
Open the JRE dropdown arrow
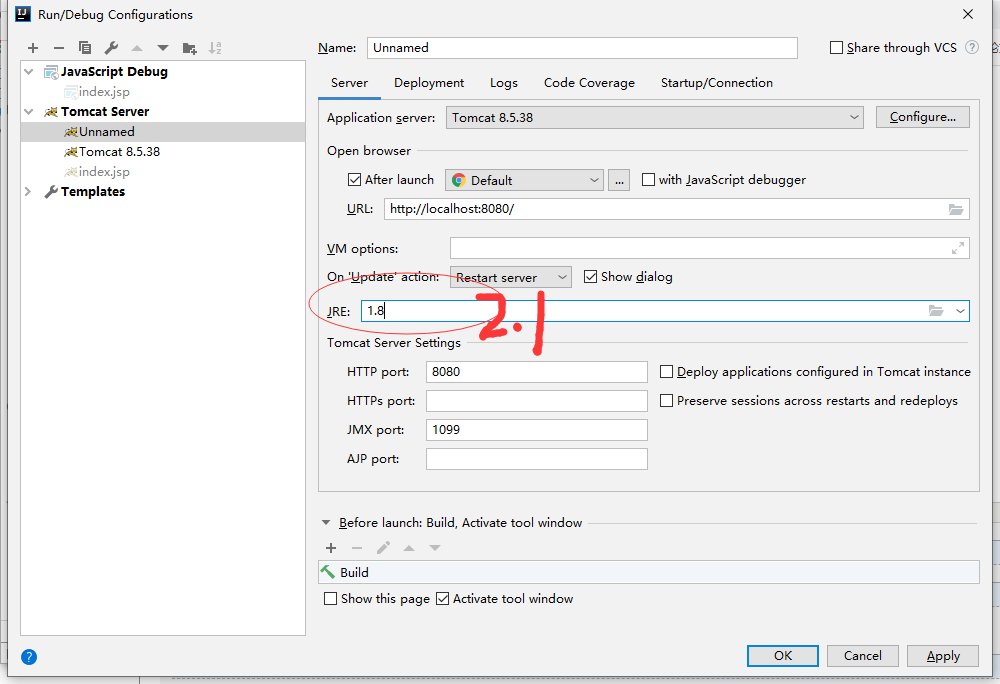960,311
